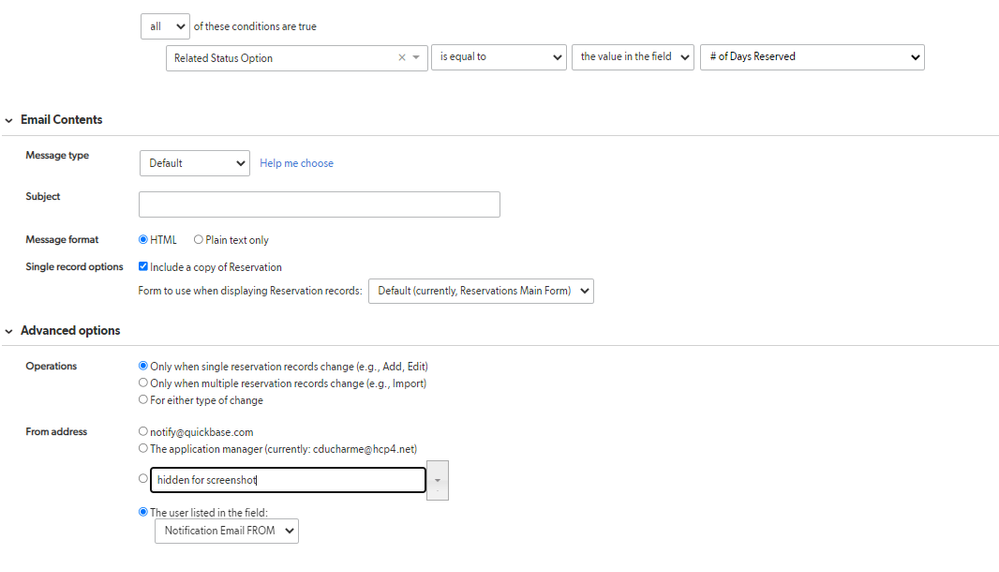Select Plain text only message format

pyautogui.click(x=198, y=240)
